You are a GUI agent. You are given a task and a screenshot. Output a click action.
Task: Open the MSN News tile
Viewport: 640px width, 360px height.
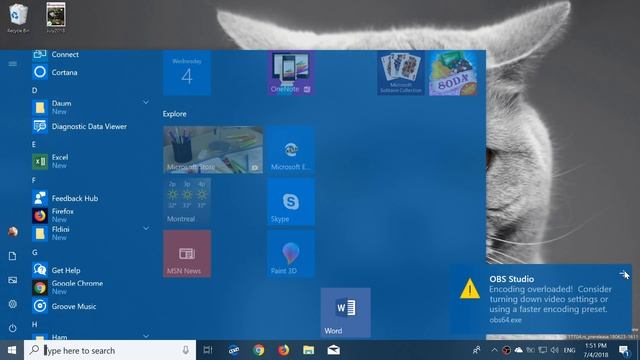[x=187, y=254]
